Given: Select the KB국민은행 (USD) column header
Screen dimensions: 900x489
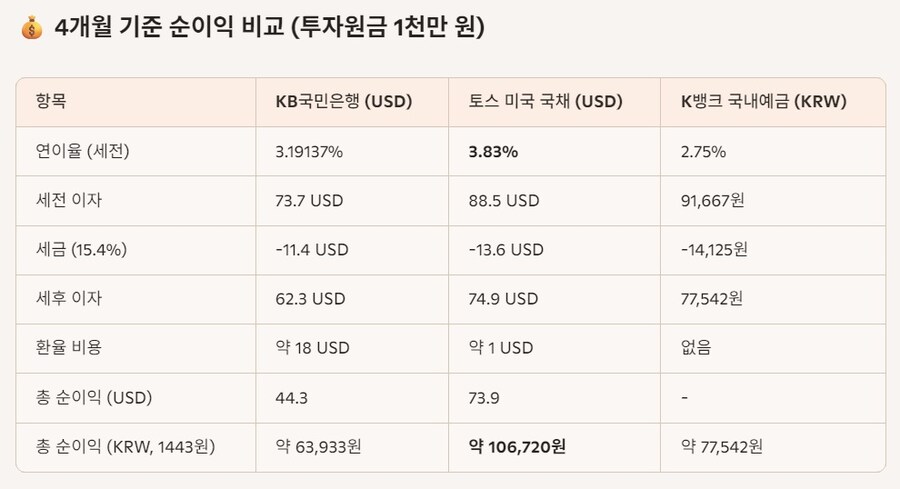Looking at the screenshot, I should point(343,102).
